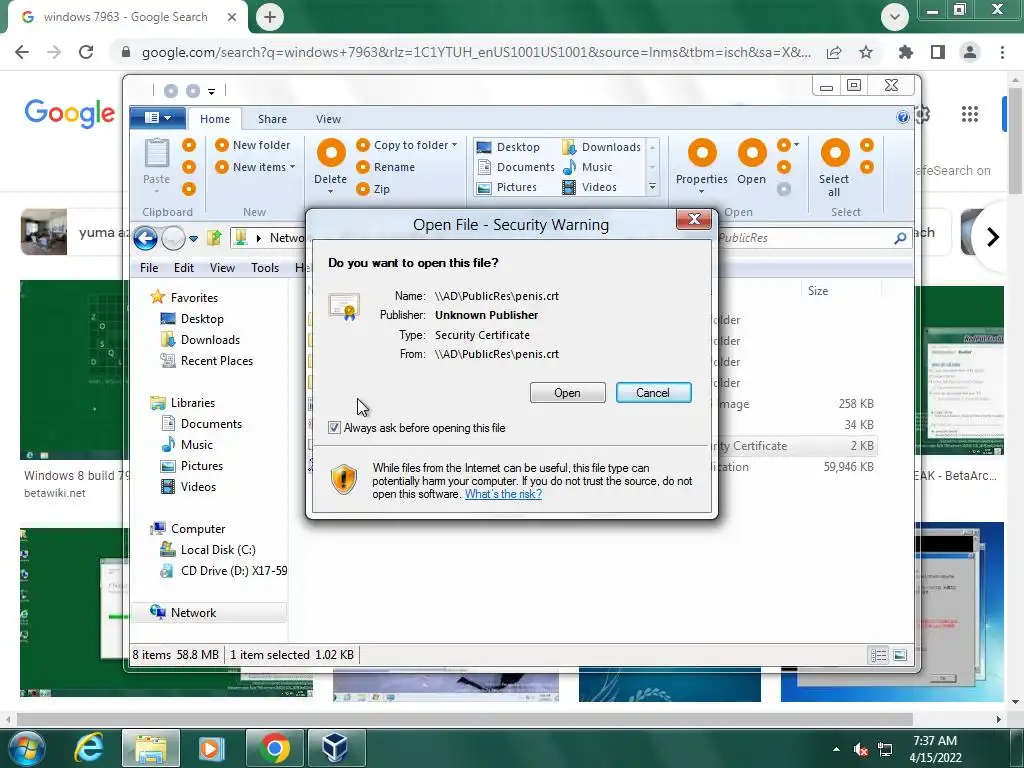Viewport: 1024px width, 768px height.
Task: Select Local Disk (C:) in the navigation pane
Action: point(208,550)
